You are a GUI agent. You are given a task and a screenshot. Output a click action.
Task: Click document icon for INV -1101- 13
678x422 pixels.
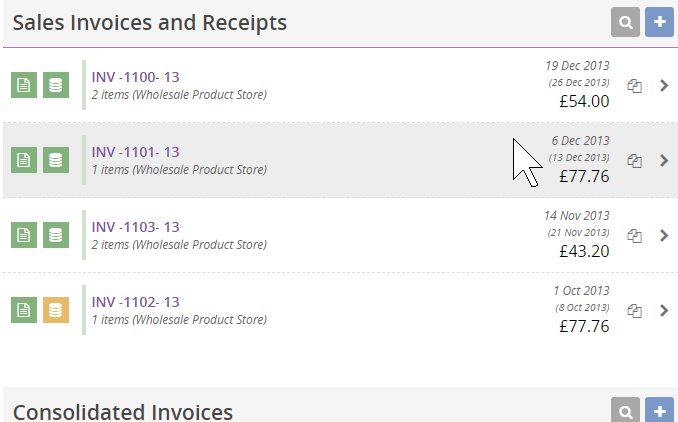pyautogui.click(x=24, y=160)
